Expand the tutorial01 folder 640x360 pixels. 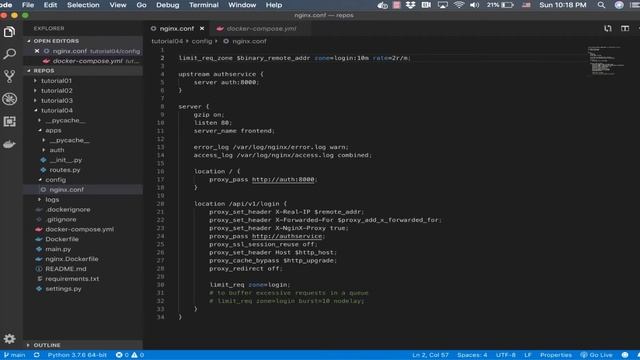pyautogui.click(x=56, y=81)
